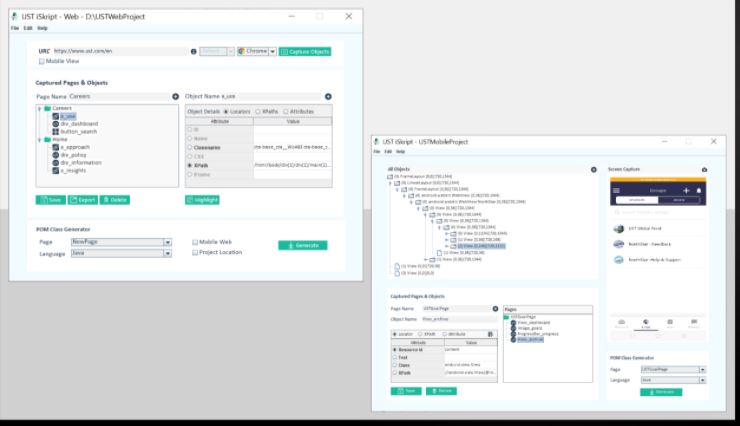Image resolution: width=740 pixels, height=426 pixels.
Task: Tick the Project Location checkbox
Action: (195, 252)
